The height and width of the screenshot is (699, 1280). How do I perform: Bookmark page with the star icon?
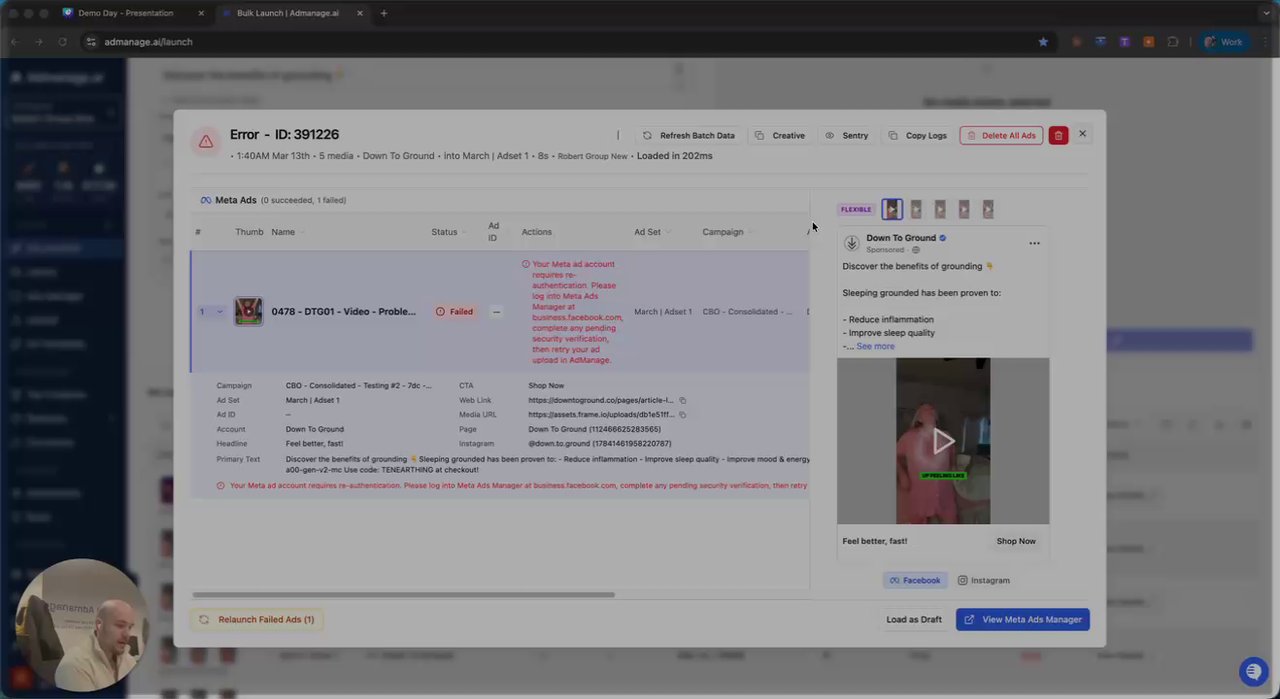(x=1043, y=42)
